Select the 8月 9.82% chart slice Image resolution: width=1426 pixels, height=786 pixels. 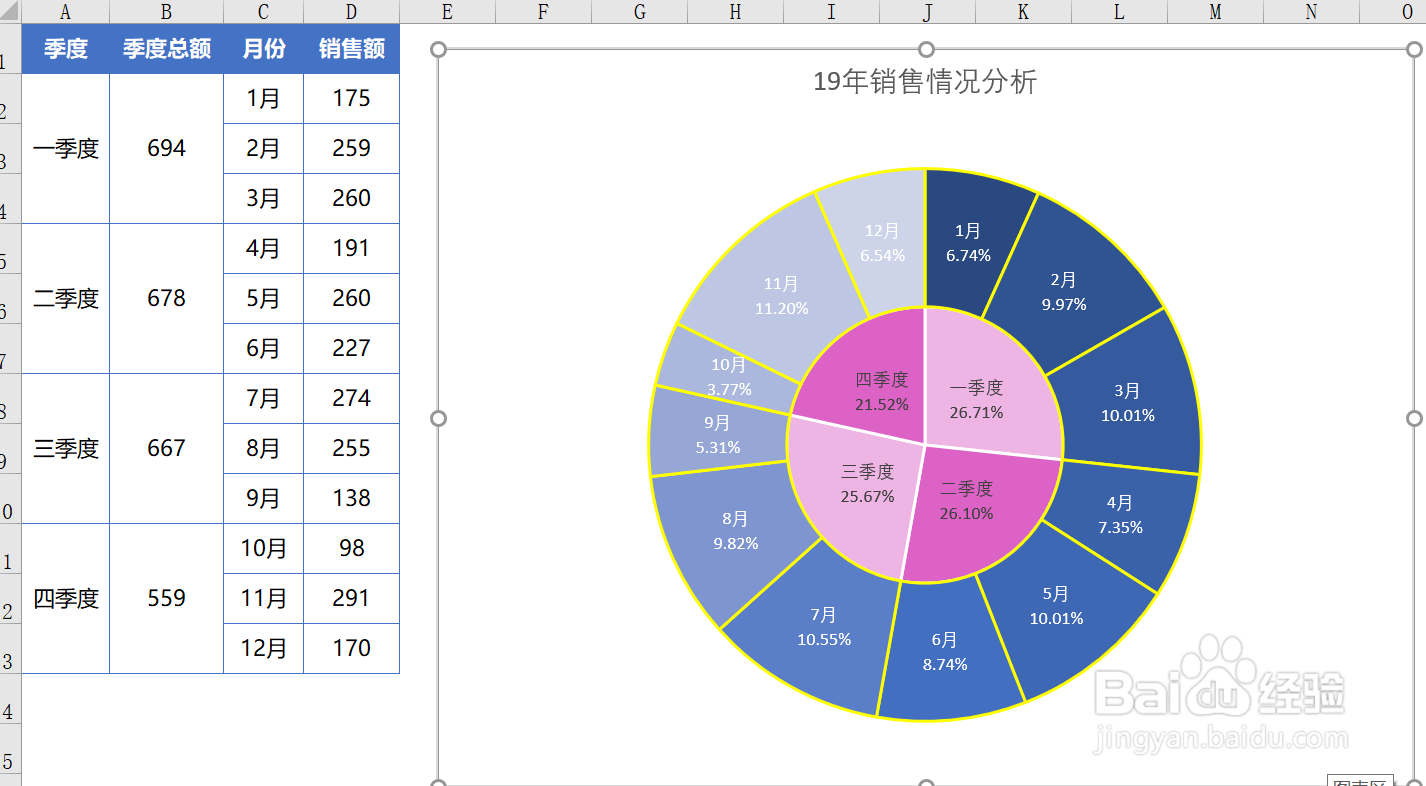click(735, 531)
